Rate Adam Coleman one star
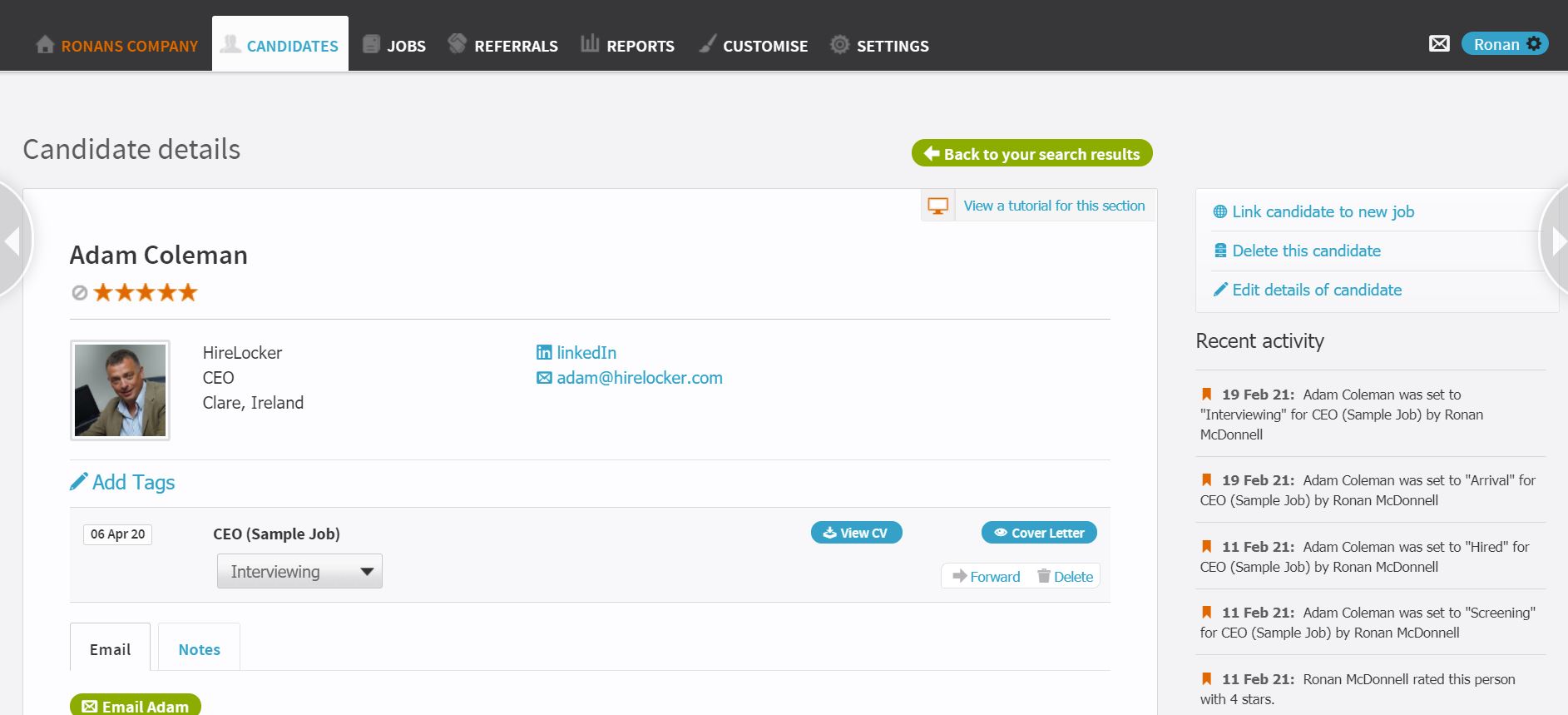 click(x=103, y=292)
